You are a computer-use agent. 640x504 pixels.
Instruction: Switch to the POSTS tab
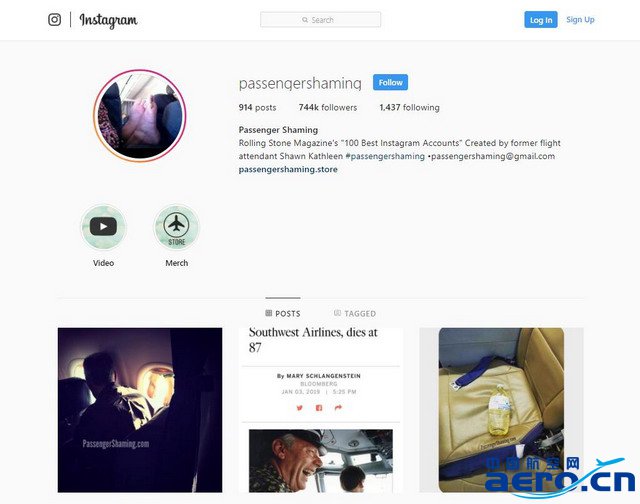[283, 313]
